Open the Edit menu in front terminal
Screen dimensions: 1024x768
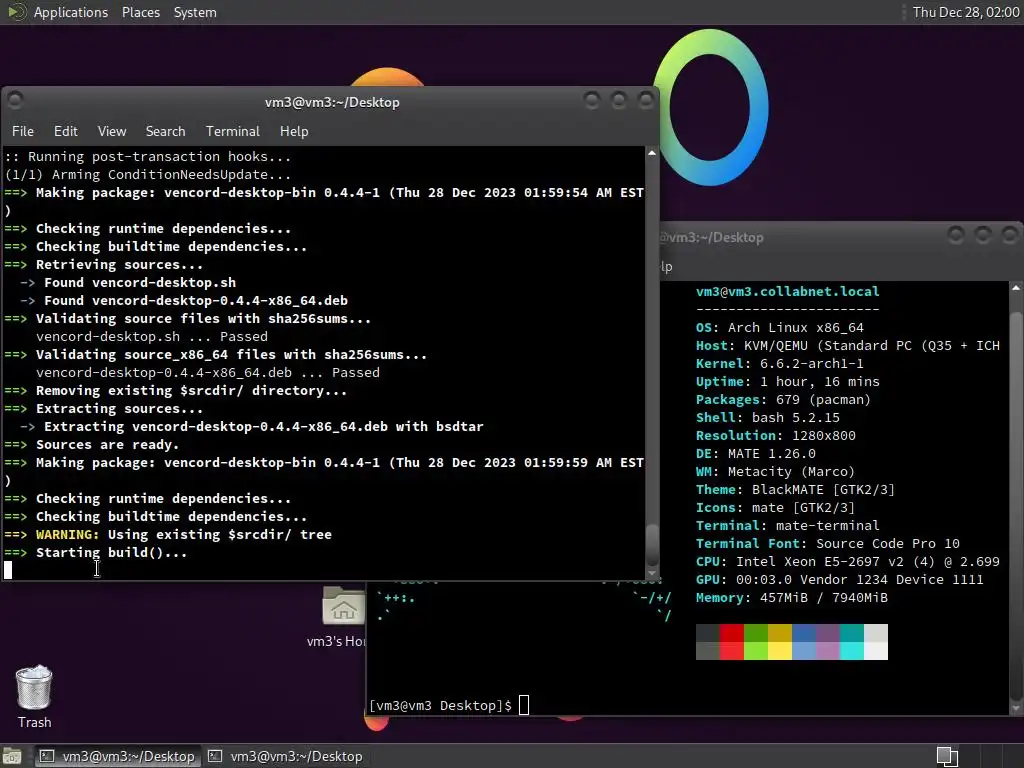click(65, 131)
